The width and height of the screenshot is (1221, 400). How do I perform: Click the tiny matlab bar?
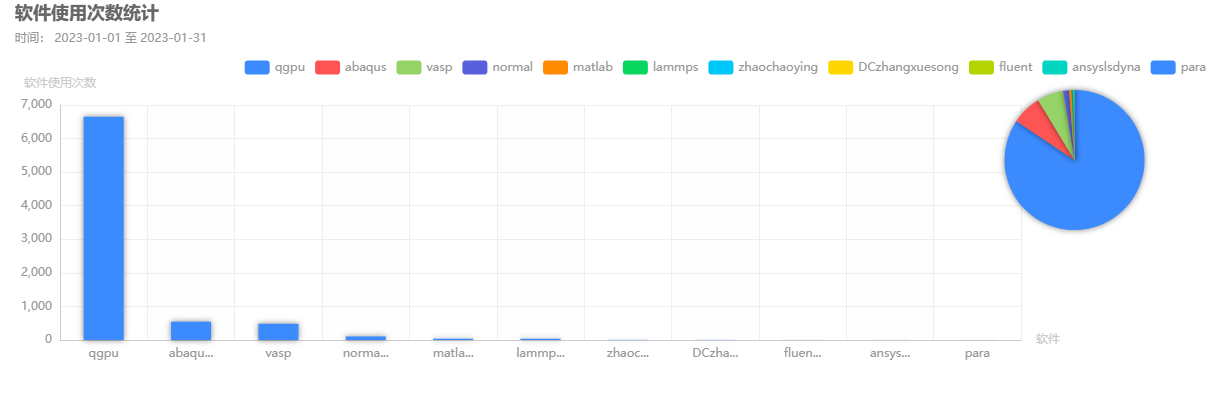point(453,339)
